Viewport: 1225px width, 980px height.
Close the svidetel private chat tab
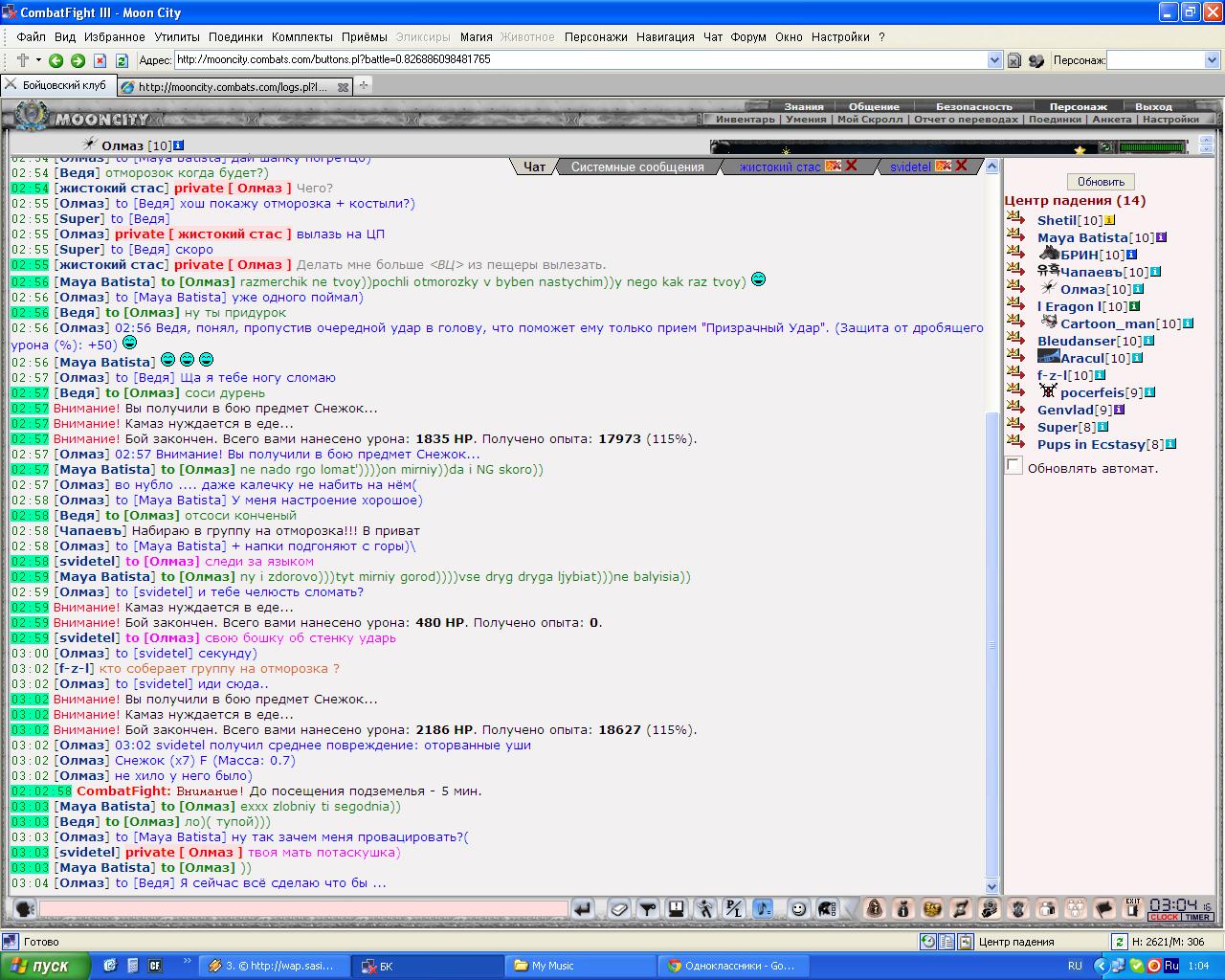click(x=961, y=166)
